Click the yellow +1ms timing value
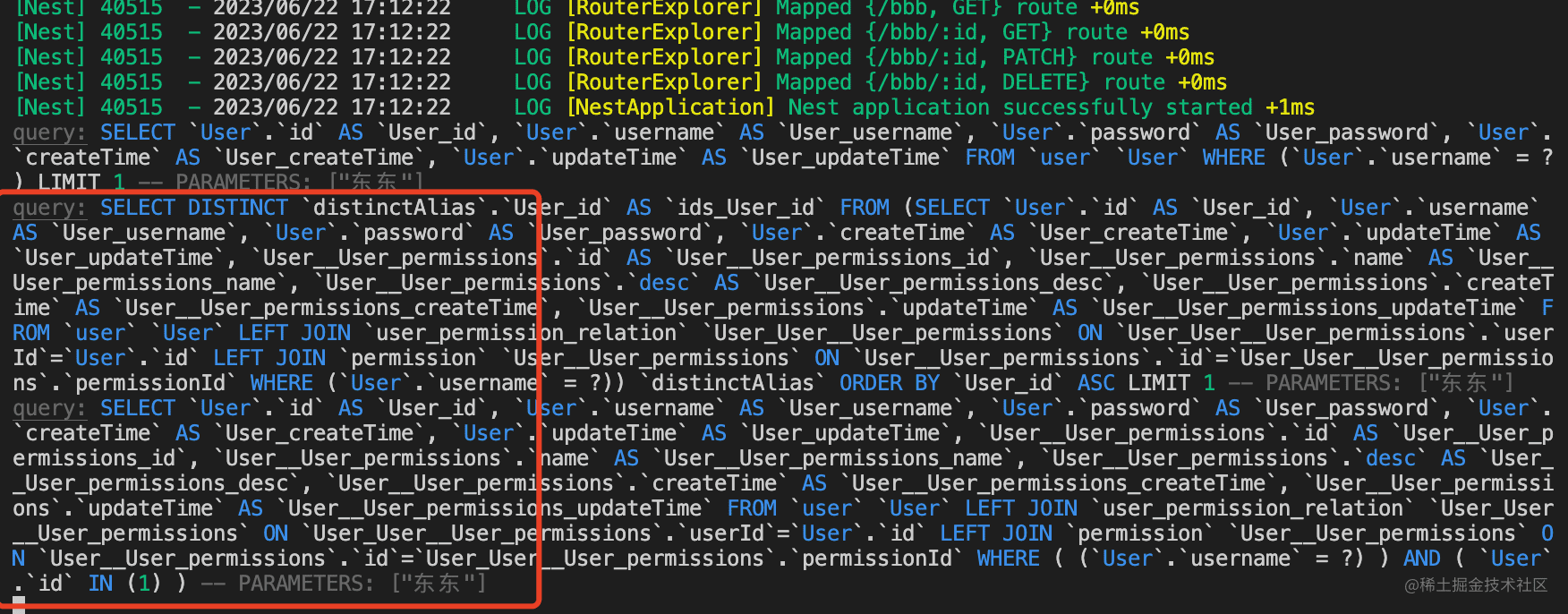Image resolution: width=1568 pixels, height=614 pixels. (x=1290, y=107)
